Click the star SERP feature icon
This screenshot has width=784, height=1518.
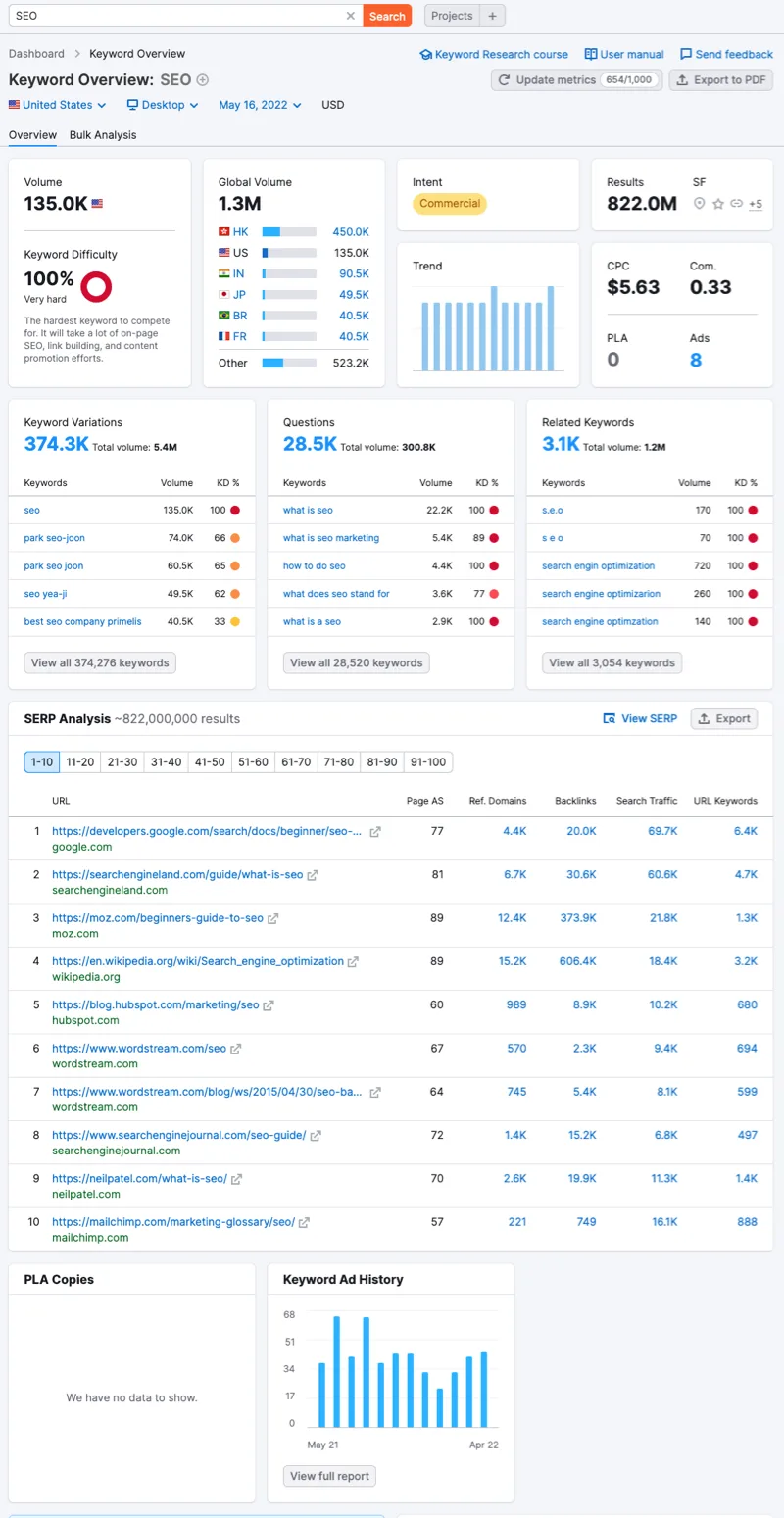pos(717,204)
